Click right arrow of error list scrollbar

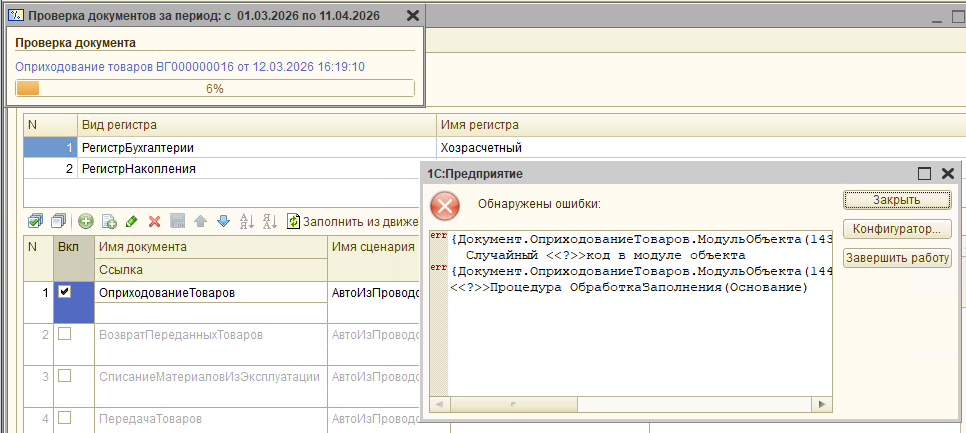click(x=821, y=405)
